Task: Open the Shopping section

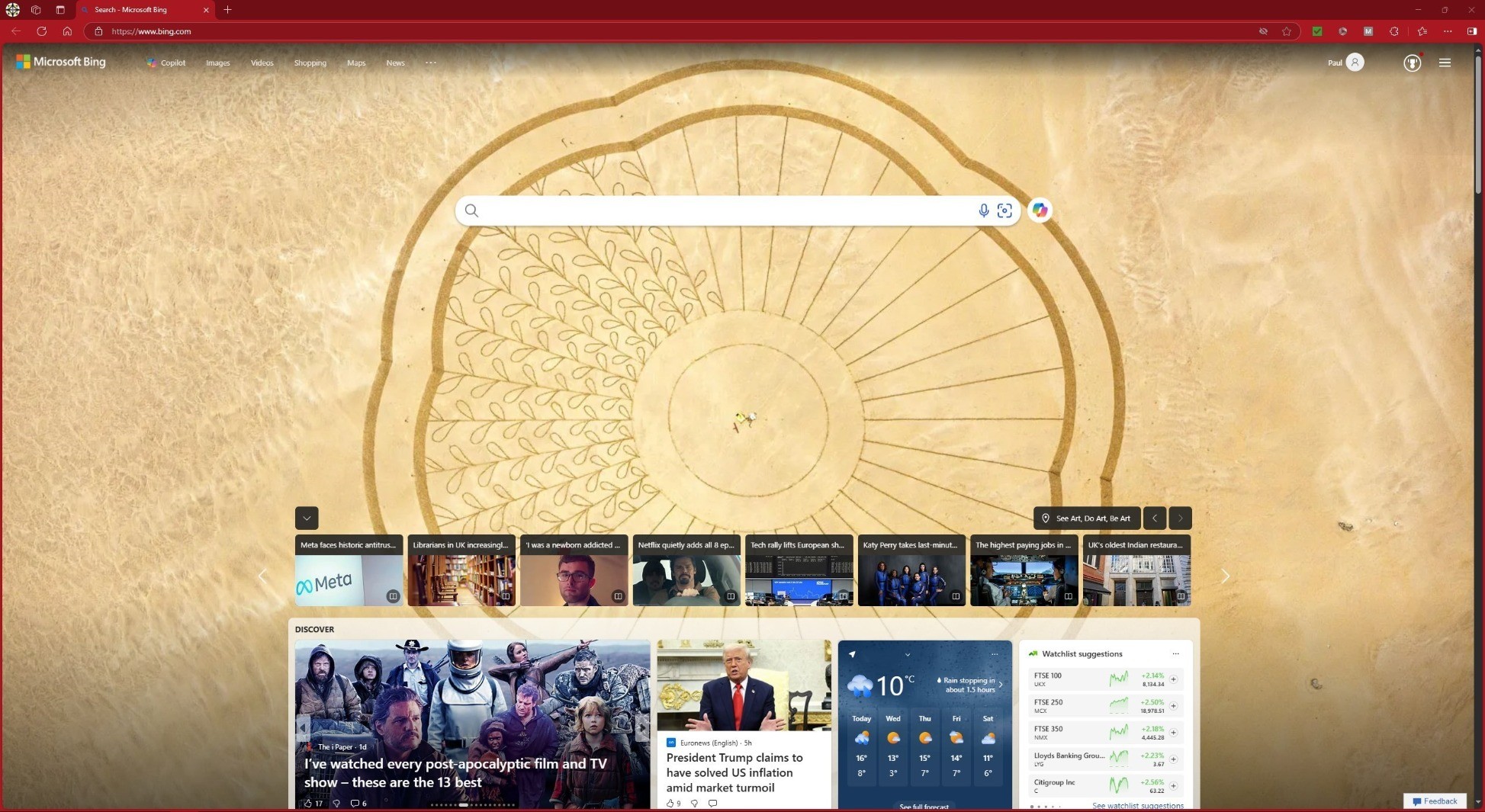Action: tap(310, 63)
